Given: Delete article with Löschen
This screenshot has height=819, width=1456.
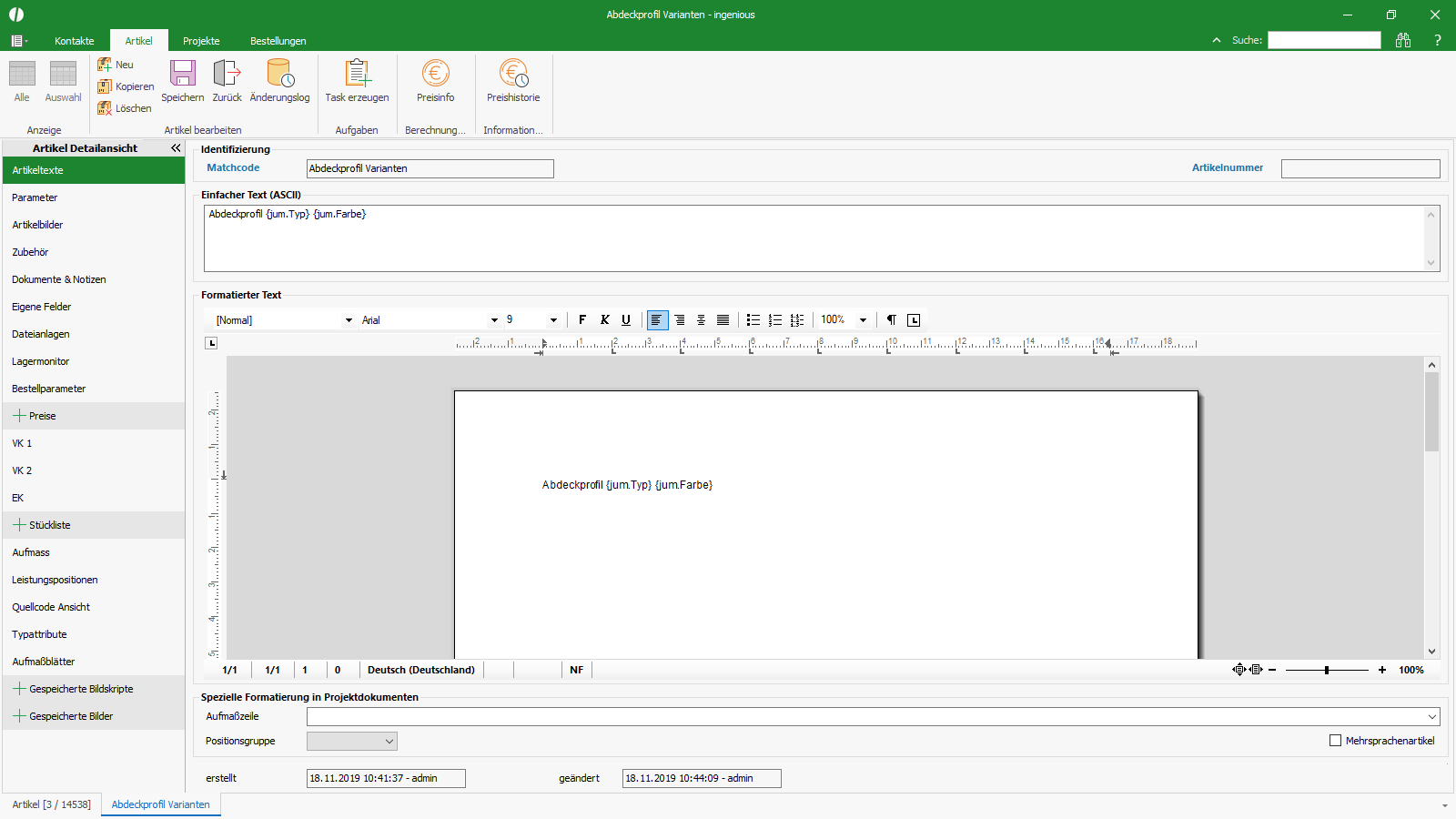Looking at the screenshot, I should pyautogui.click(x=125, y=108).
